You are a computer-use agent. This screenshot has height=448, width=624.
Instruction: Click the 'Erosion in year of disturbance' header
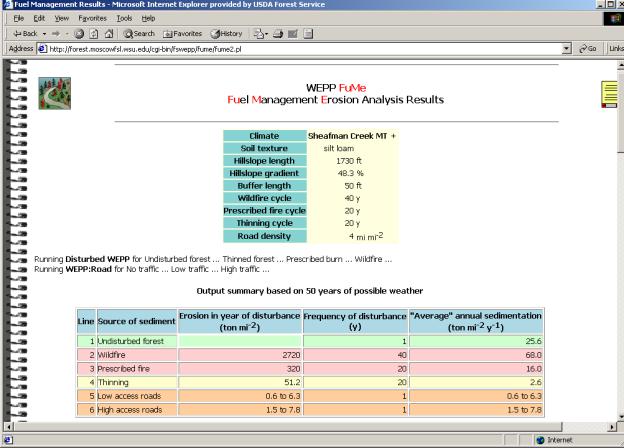(x=240, y=321)
